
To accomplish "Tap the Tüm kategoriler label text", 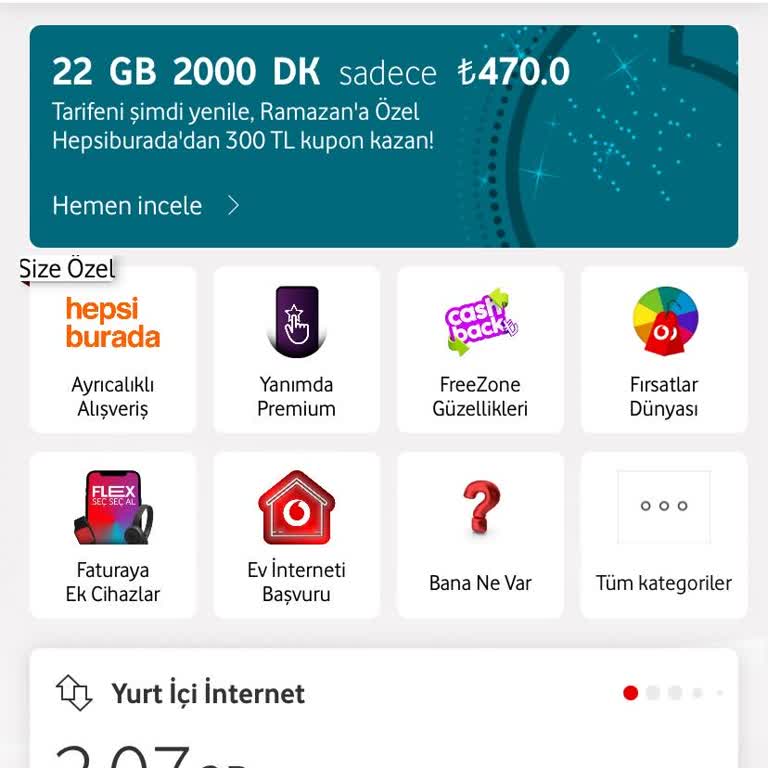I will [x=664, y=583].
